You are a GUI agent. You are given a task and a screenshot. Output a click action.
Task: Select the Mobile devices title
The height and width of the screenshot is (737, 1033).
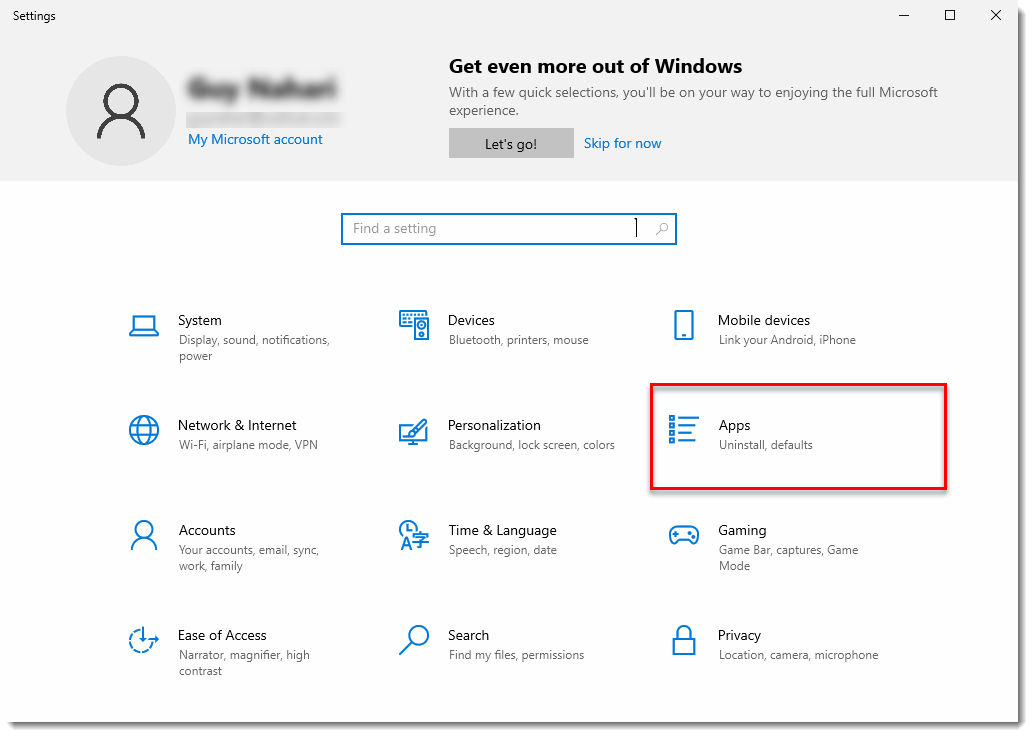pyautogui.click(x=764, y=320)
